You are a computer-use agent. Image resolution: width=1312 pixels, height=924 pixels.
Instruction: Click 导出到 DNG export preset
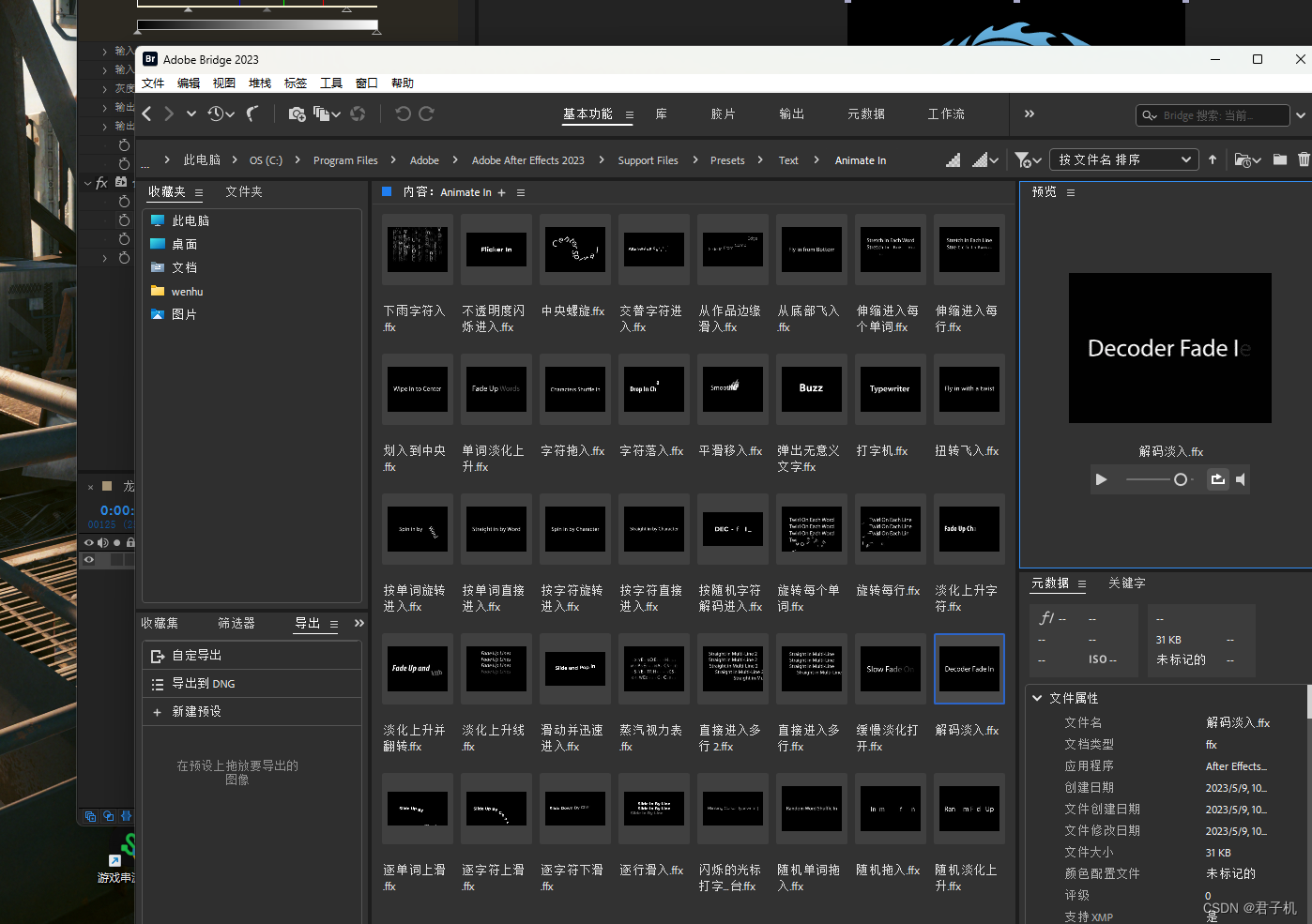click(252, 683)
